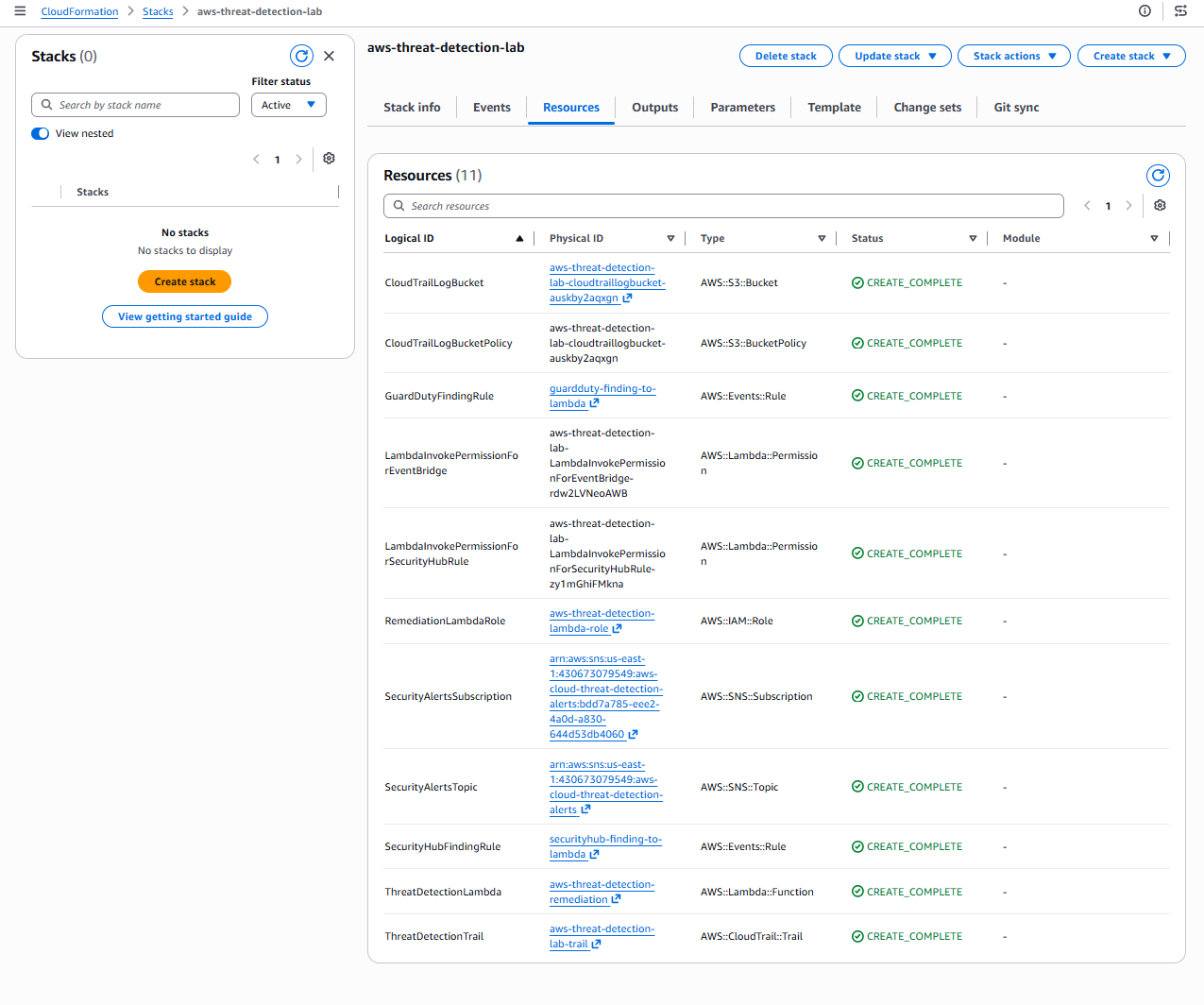
Task: Open Stacks panel settings gear
Action: click(x=329, y=159)
